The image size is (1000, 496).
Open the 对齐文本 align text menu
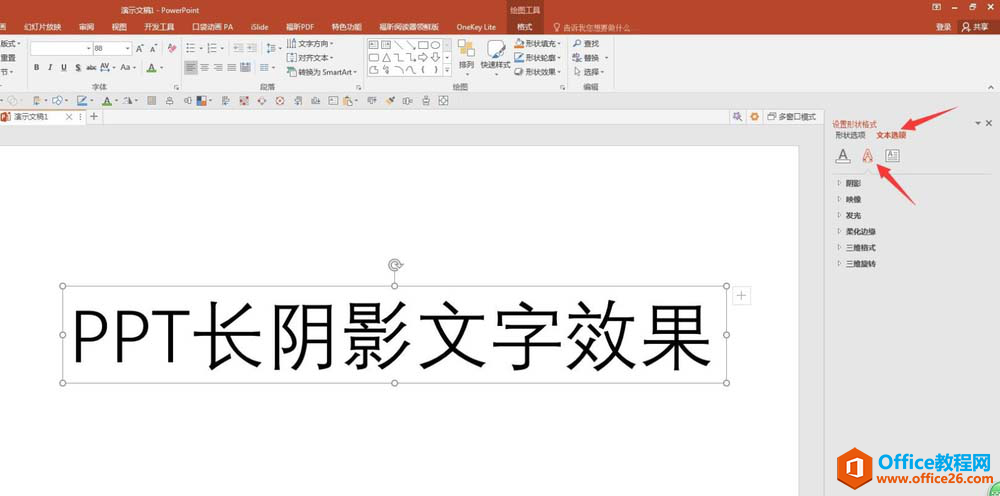[310, 57]
